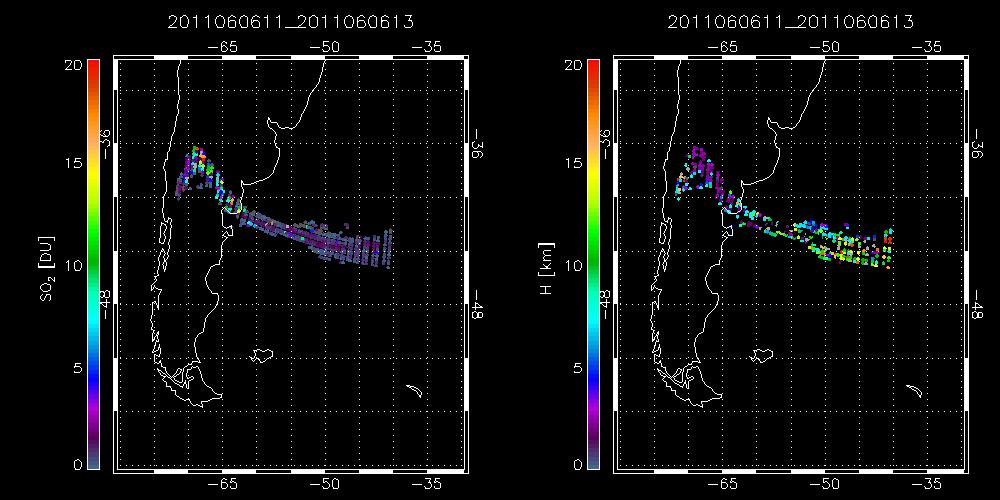Viewport: 1000px width, 500px height.
Task: Click the height plot title 2011060611_2011060613
Action: [x=789, y=21]
